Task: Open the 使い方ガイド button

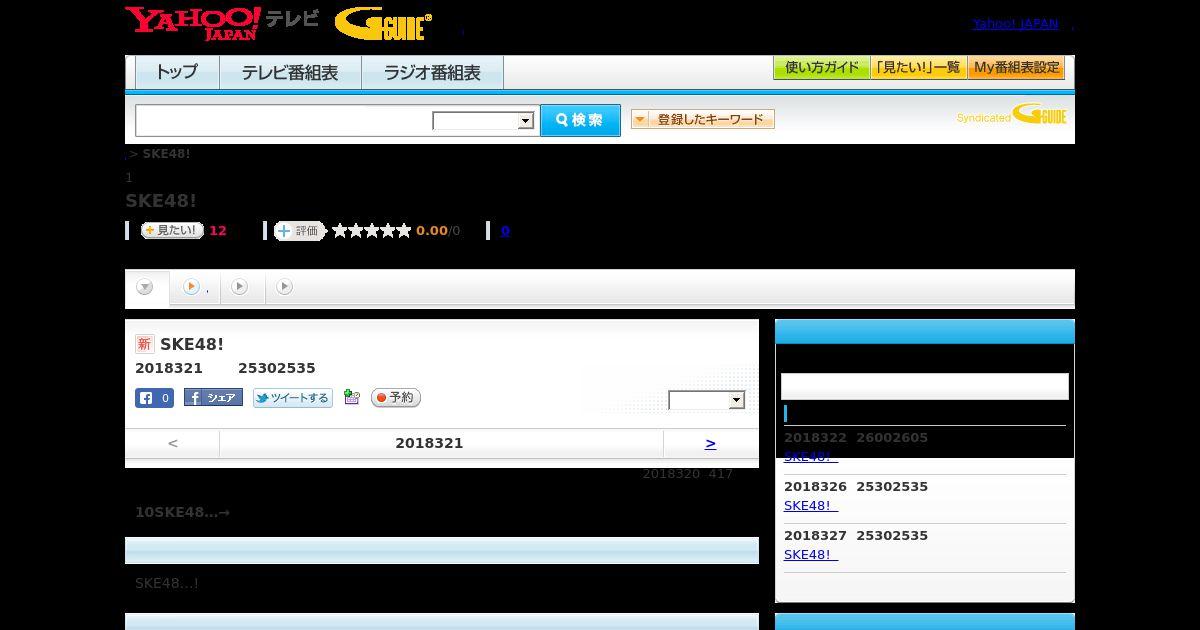Action: [x=821, y=68]
